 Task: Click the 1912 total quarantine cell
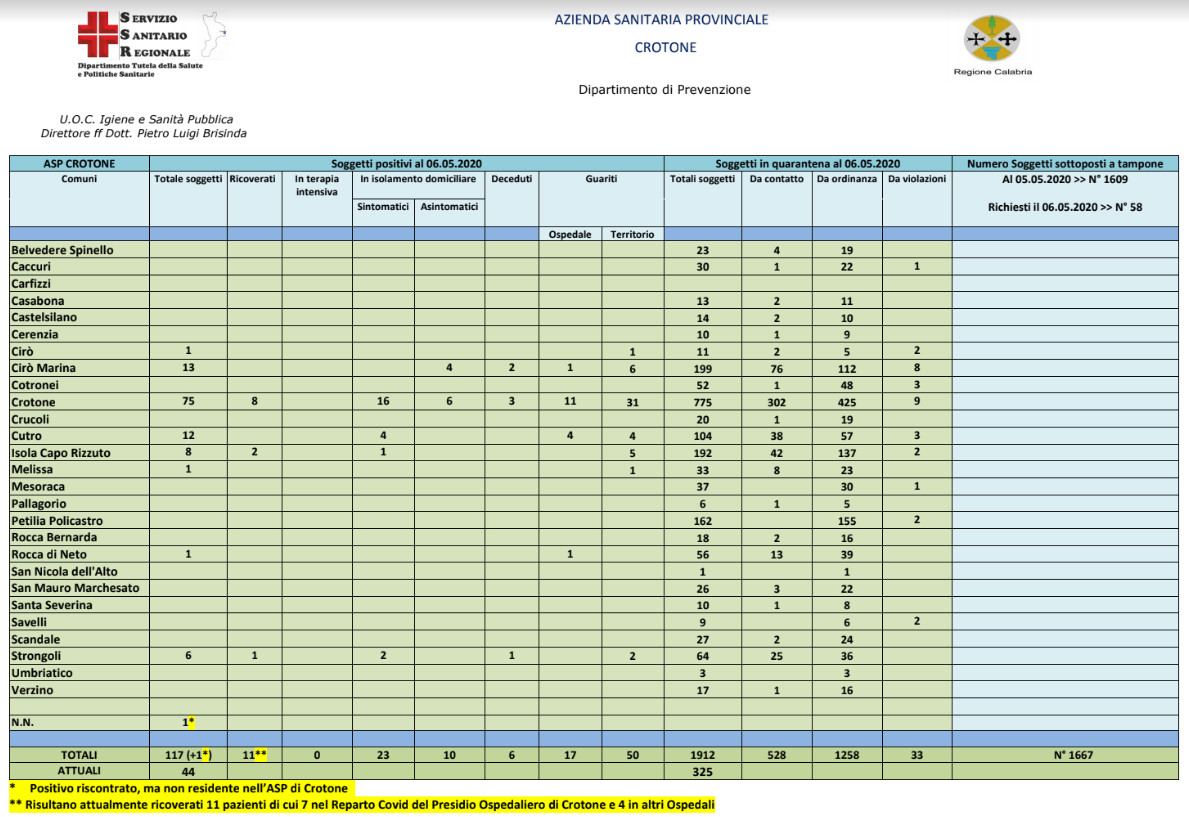tap(701, 755)
